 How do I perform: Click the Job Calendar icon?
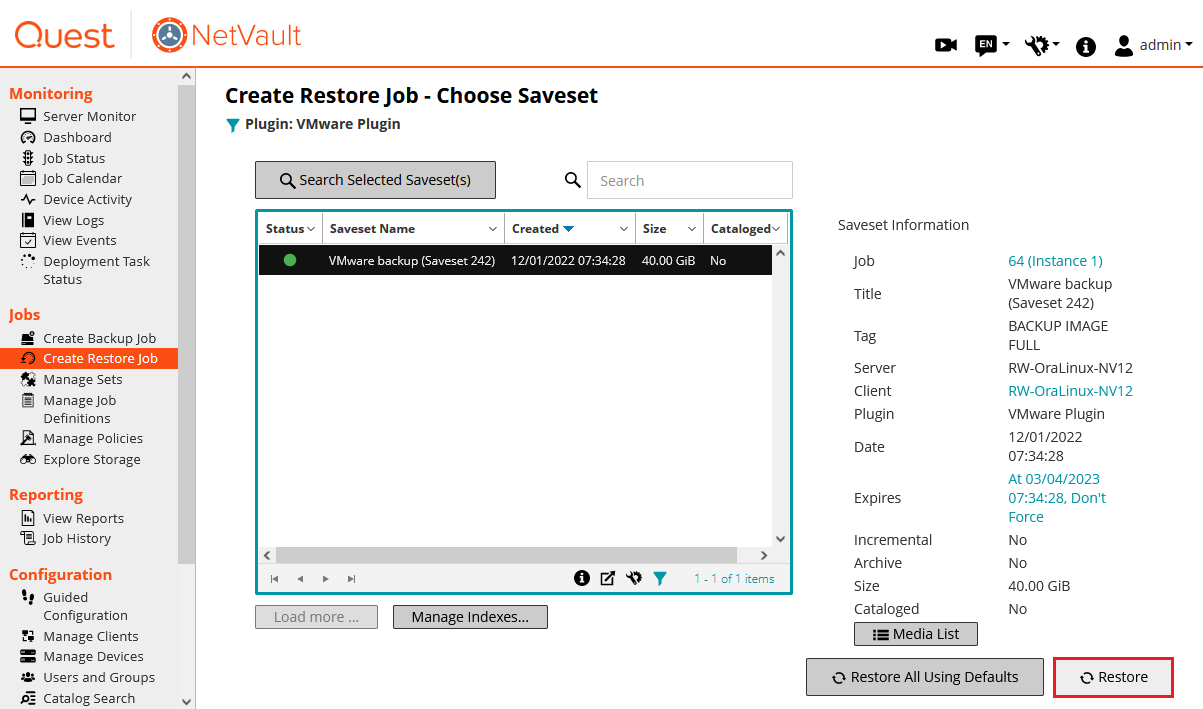[28, 178]
